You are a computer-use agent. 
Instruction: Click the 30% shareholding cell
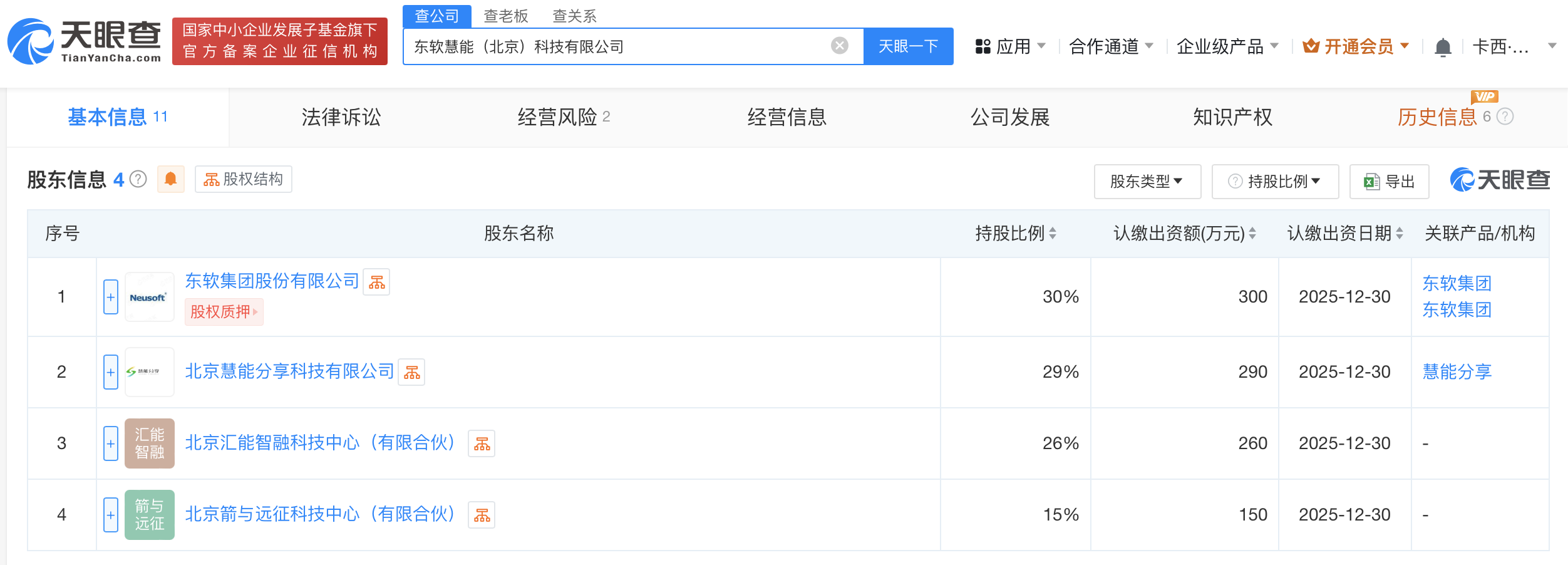point(1016,297)
